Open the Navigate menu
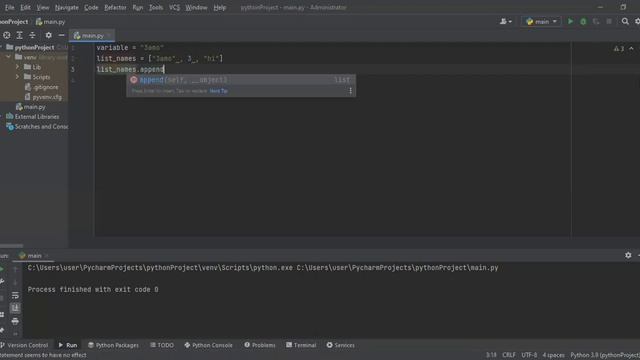640x360 pixels. [x=67, y=7]
